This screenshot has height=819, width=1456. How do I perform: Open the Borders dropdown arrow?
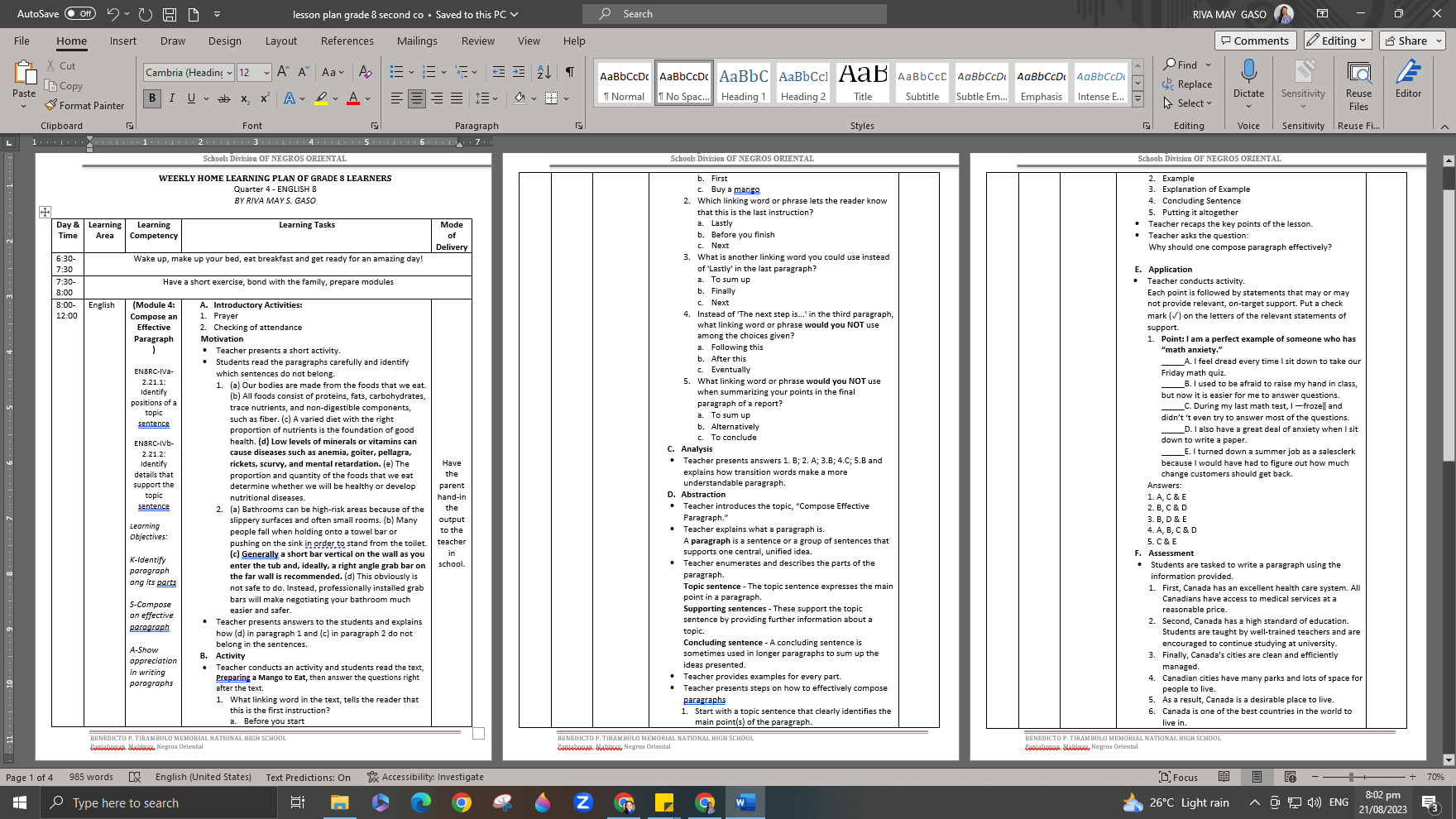[x=567, y=98]
